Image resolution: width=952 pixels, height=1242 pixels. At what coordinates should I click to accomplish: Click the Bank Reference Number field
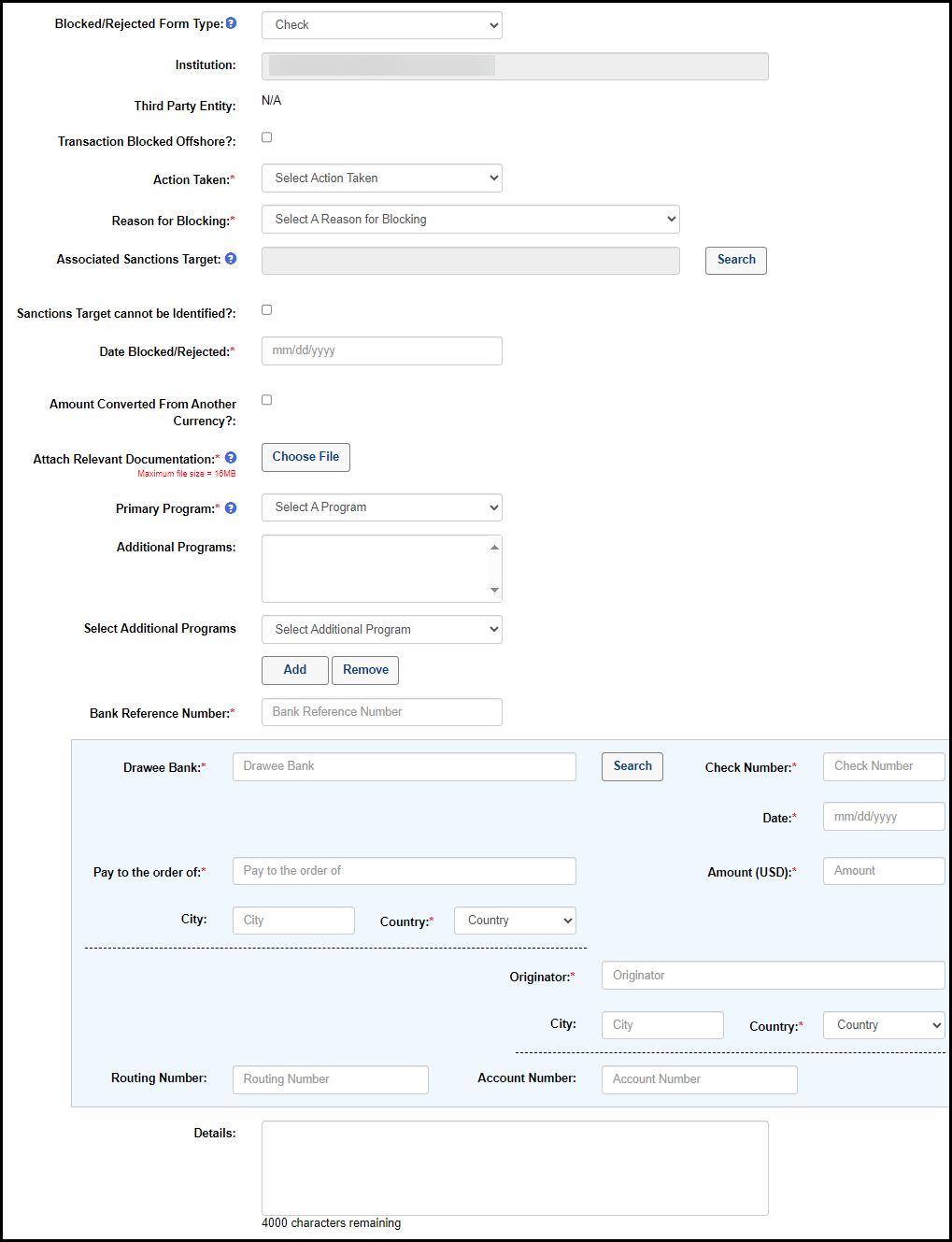(381, 712)
